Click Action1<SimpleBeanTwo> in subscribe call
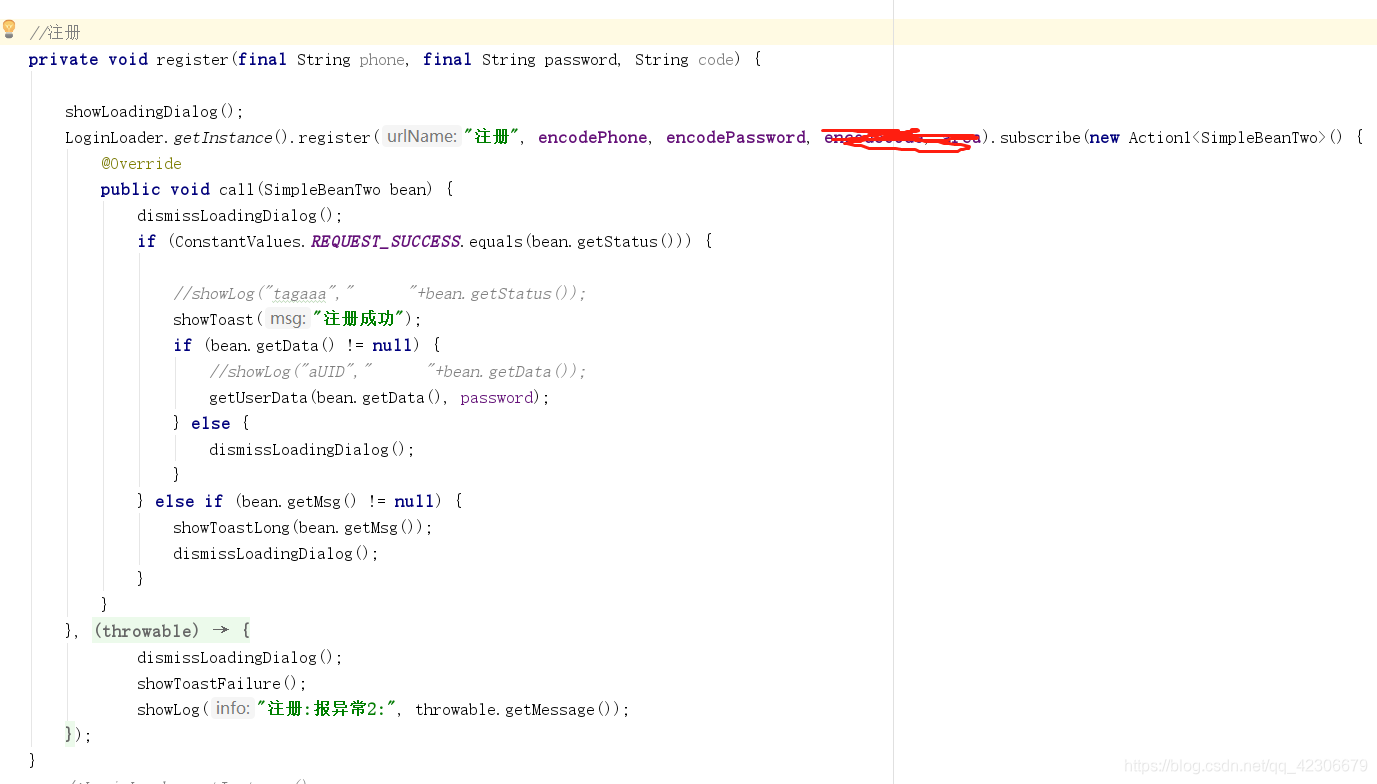Viewport: 1377px width, 784px height. point(1227,138)
